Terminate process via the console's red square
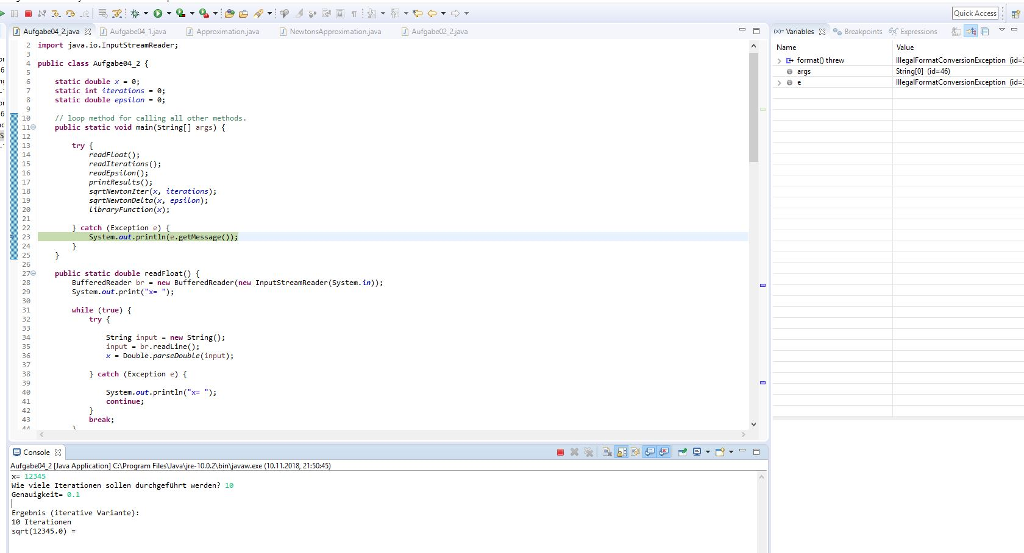This screenshot has height=553, width=1024. (x=560, y=452)
